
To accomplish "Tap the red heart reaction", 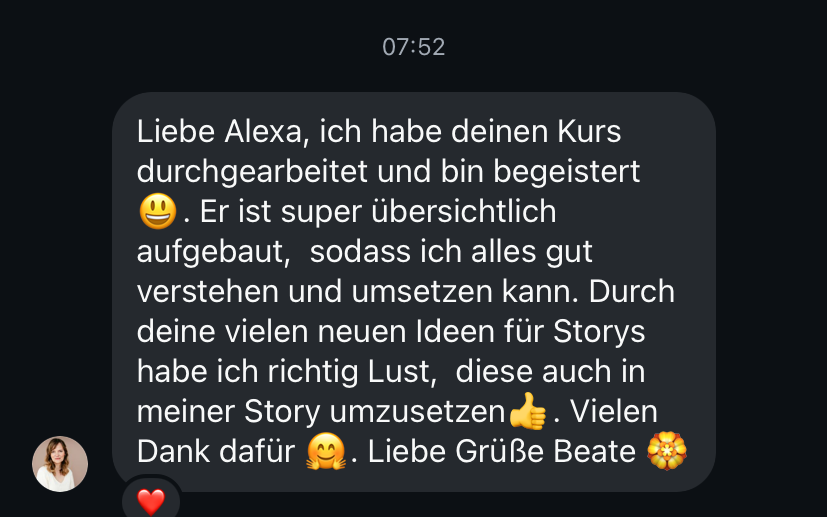I will [151, 502].
